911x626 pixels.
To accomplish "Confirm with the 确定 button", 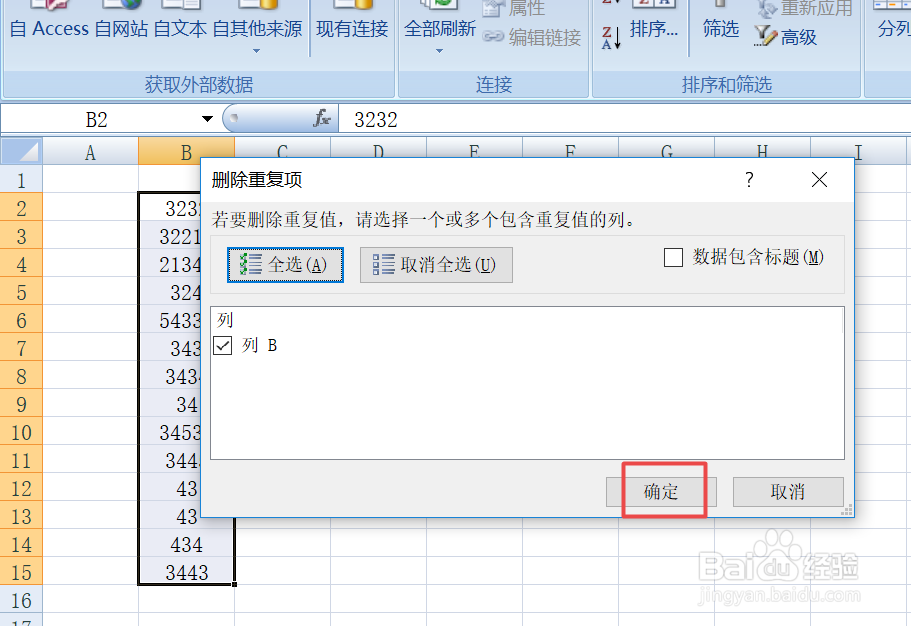I will [x=663, y=491].
